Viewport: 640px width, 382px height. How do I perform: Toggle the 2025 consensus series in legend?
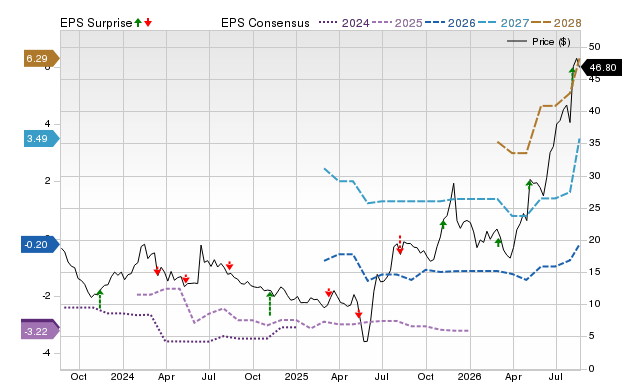click(x=397, y=23)
